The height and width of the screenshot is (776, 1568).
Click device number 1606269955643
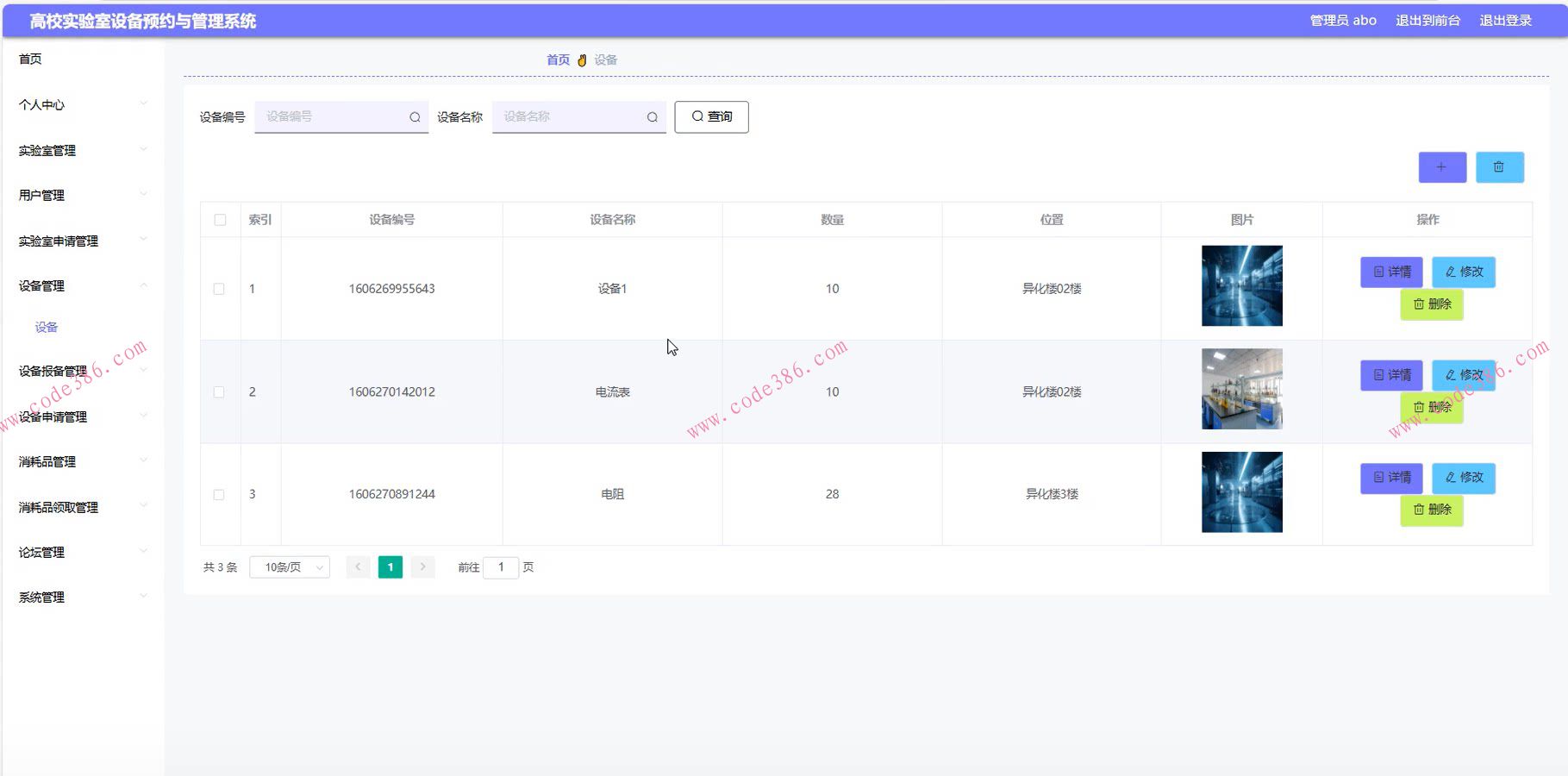[x=392, y=289]
